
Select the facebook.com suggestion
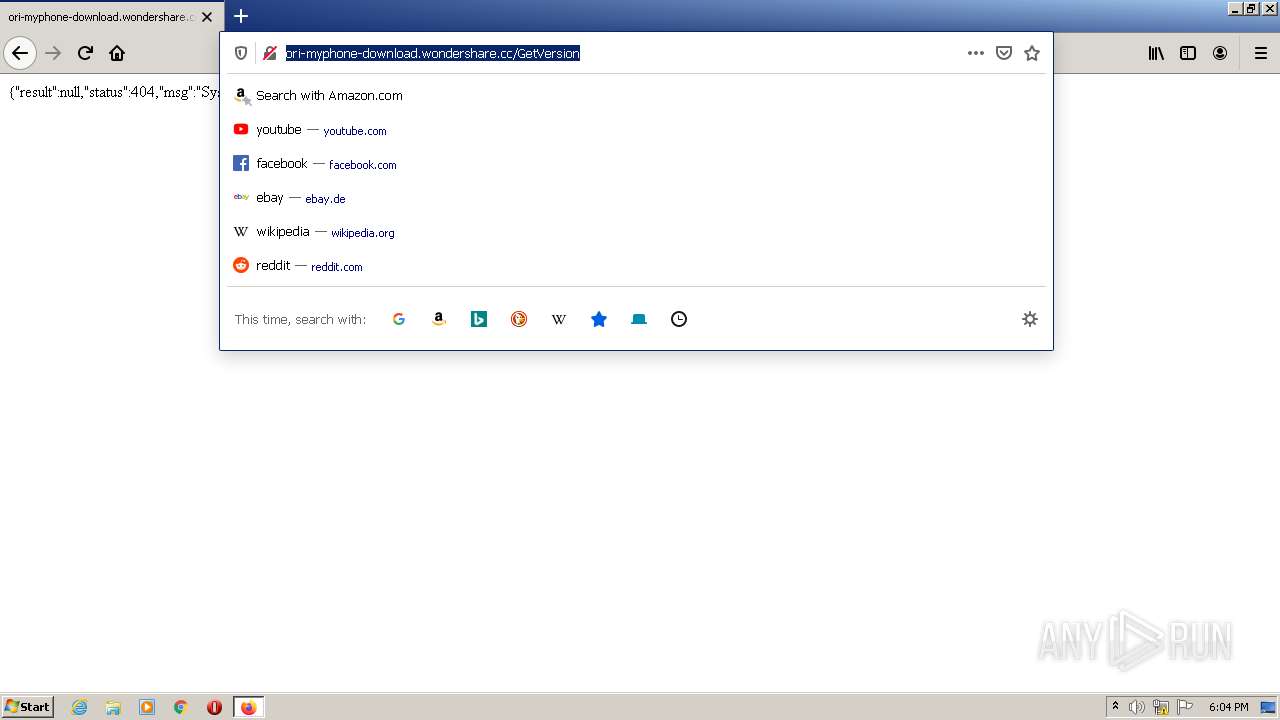pyautogui.click(x=636, y=163)
